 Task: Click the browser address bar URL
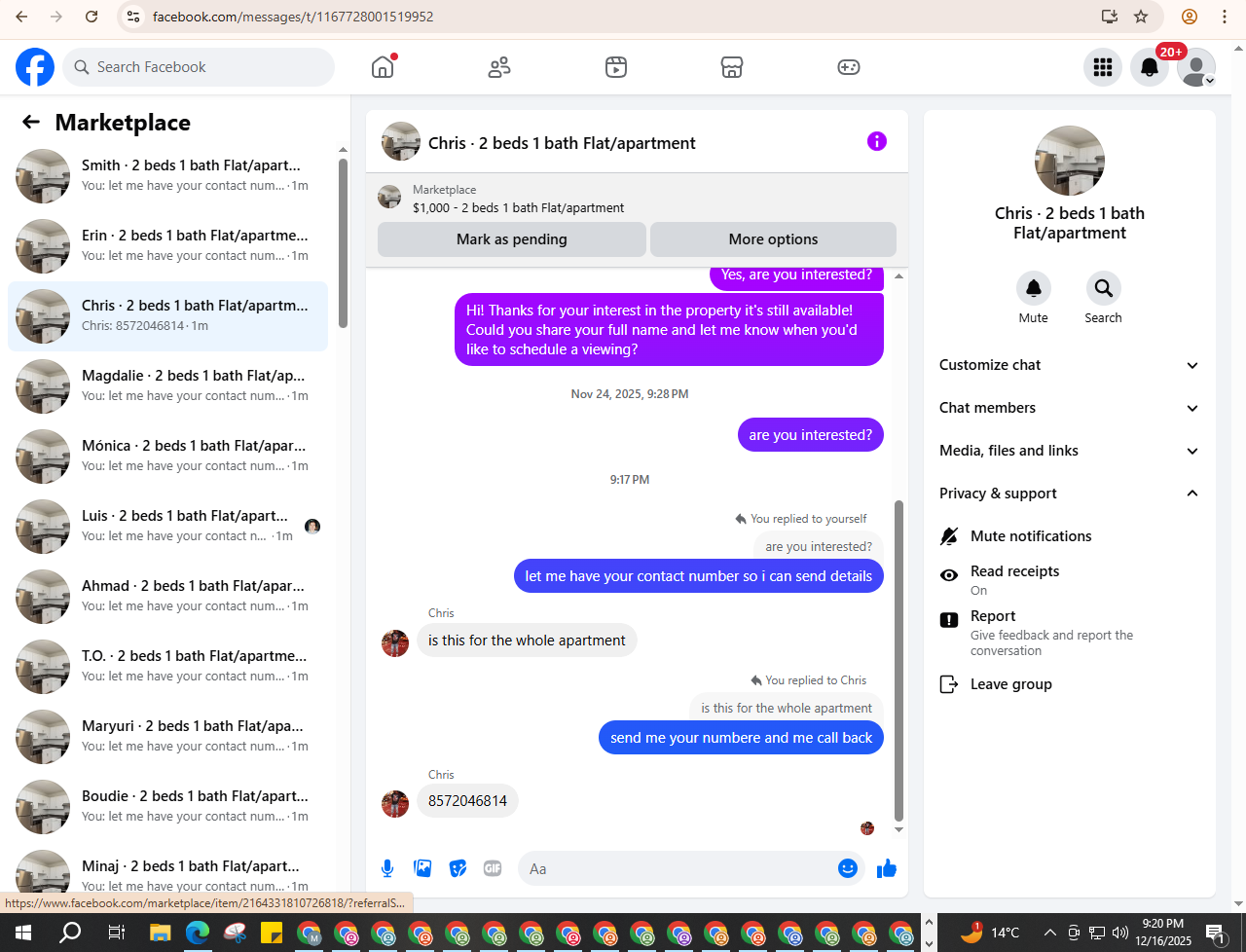(x=293, y=17)
